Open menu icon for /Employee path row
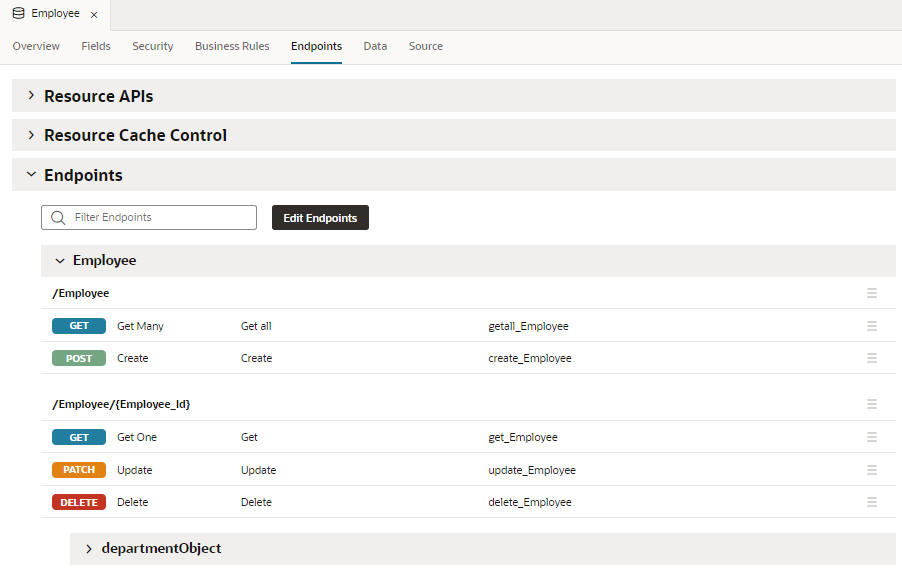This screenshot has height=573, width=902. 872,293
